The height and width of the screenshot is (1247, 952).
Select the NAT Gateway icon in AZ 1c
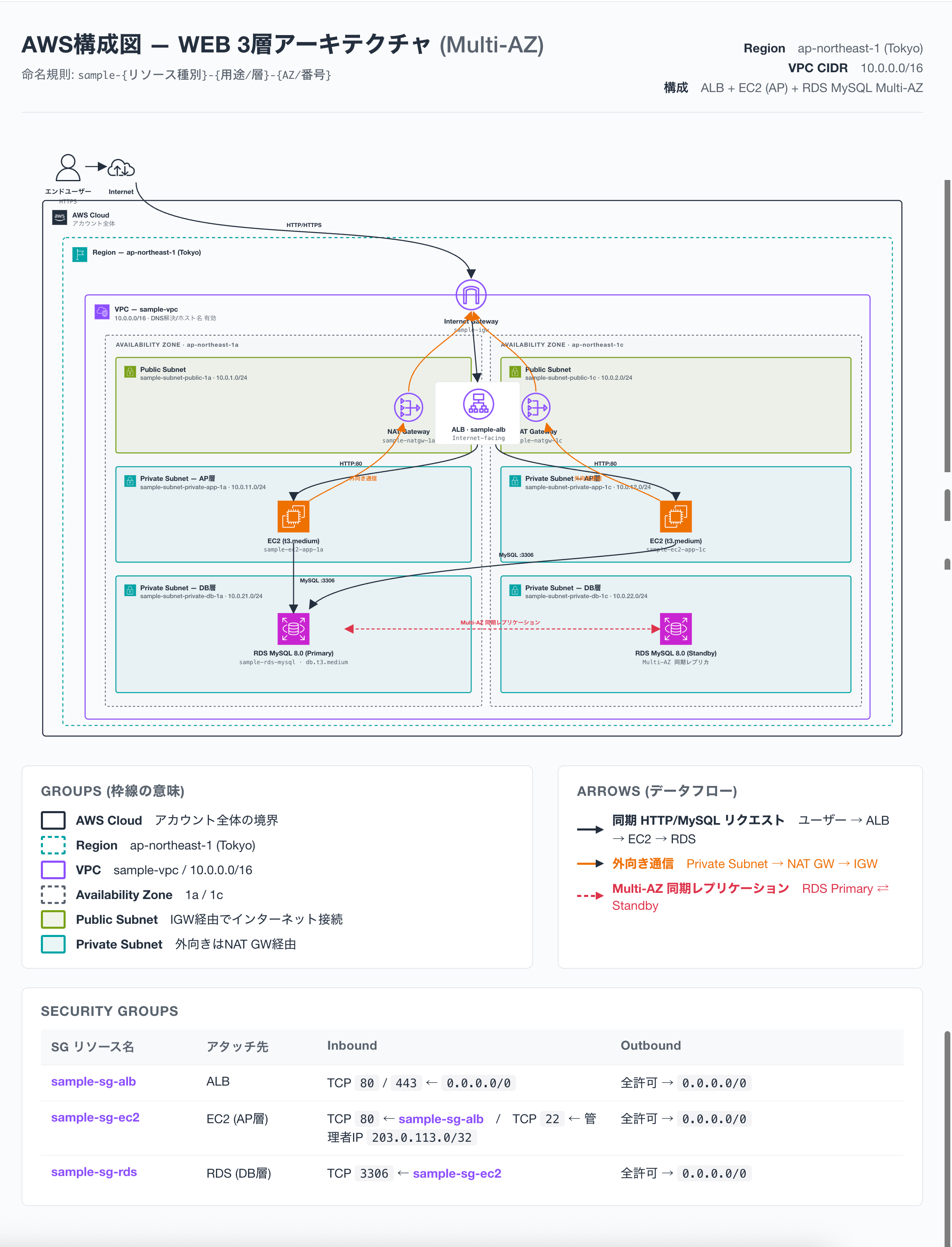535,407
